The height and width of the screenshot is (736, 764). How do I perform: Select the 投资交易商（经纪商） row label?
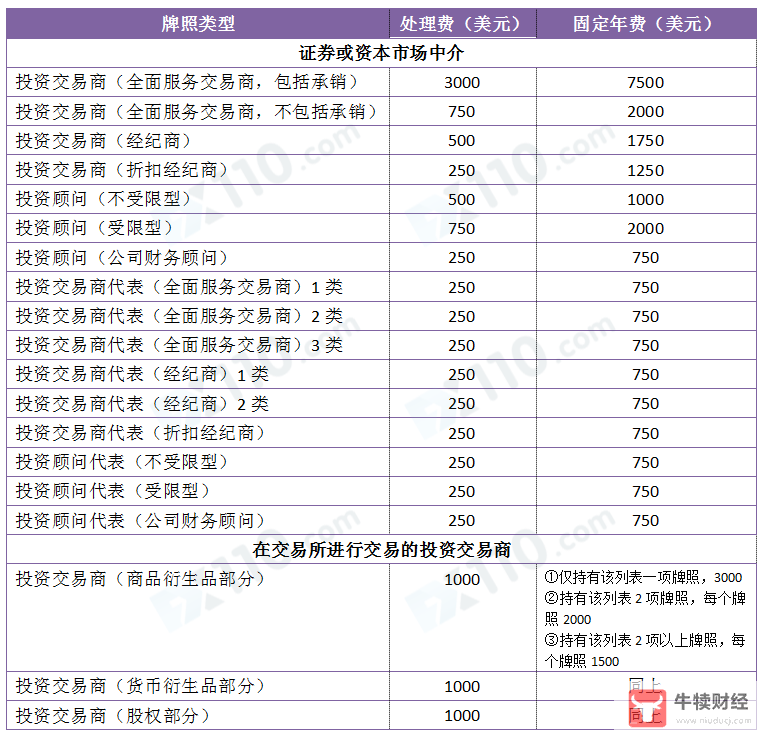click(x=106, y=141)
